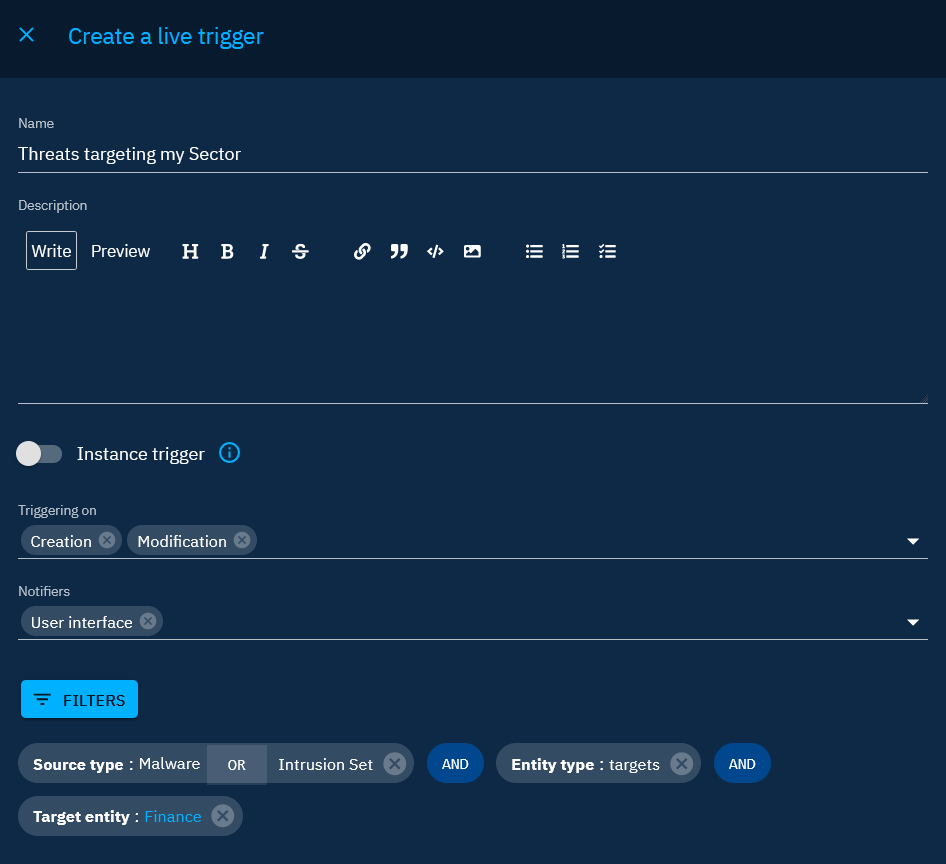Open the Filters button

(79, 700)
